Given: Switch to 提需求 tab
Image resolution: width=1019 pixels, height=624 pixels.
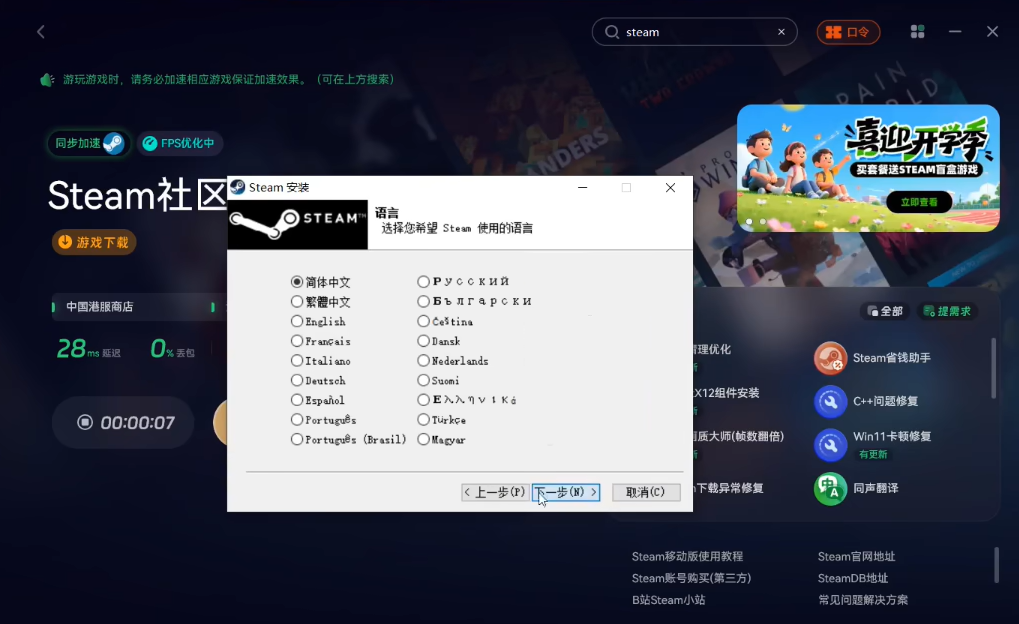Looking at the screenshot, I should tap(946, 311).
